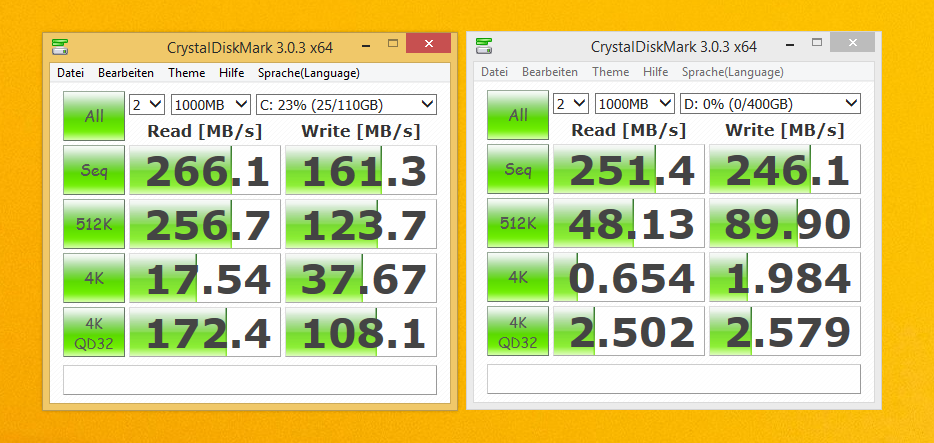Click empty comment field in right window

coord(674,379)
